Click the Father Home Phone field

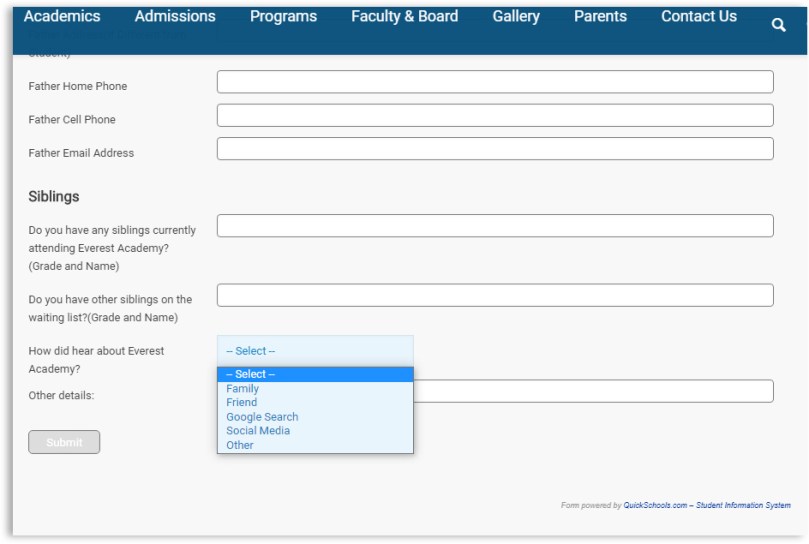click(495, 82)
